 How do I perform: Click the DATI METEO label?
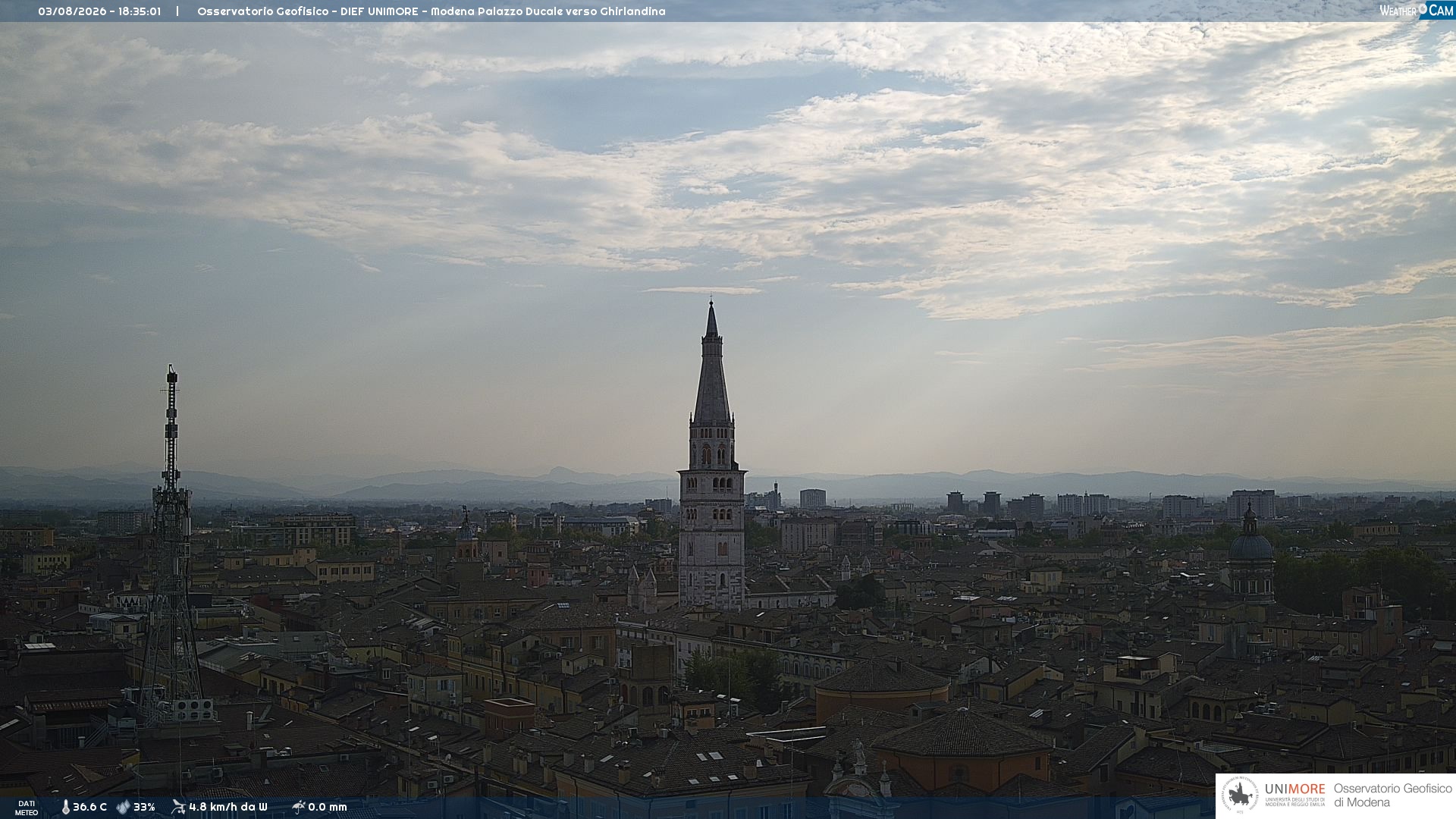point(27,808)
